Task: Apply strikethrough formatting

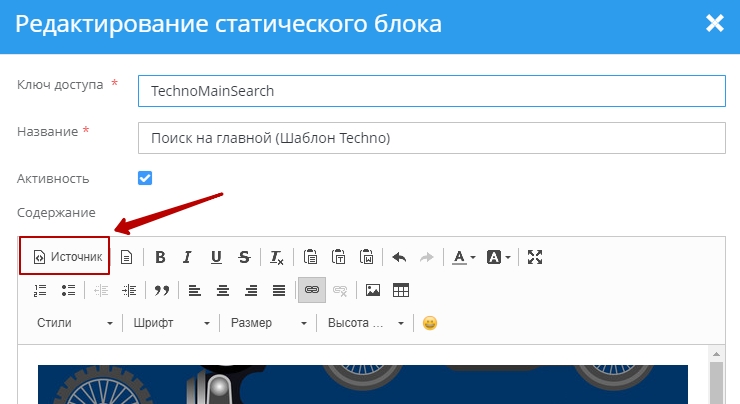Action: point(244,257)
